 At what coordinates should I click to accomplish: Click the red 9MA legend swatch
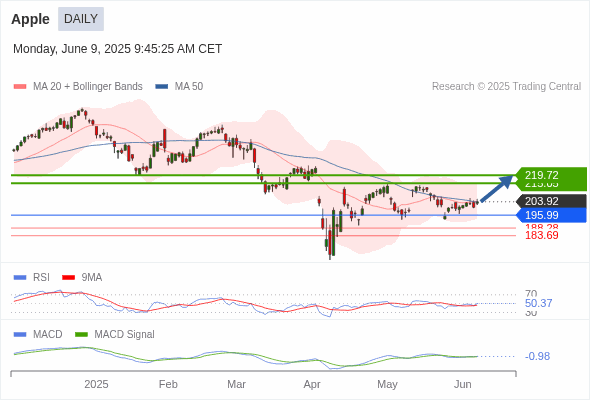[x=68, y=278]
